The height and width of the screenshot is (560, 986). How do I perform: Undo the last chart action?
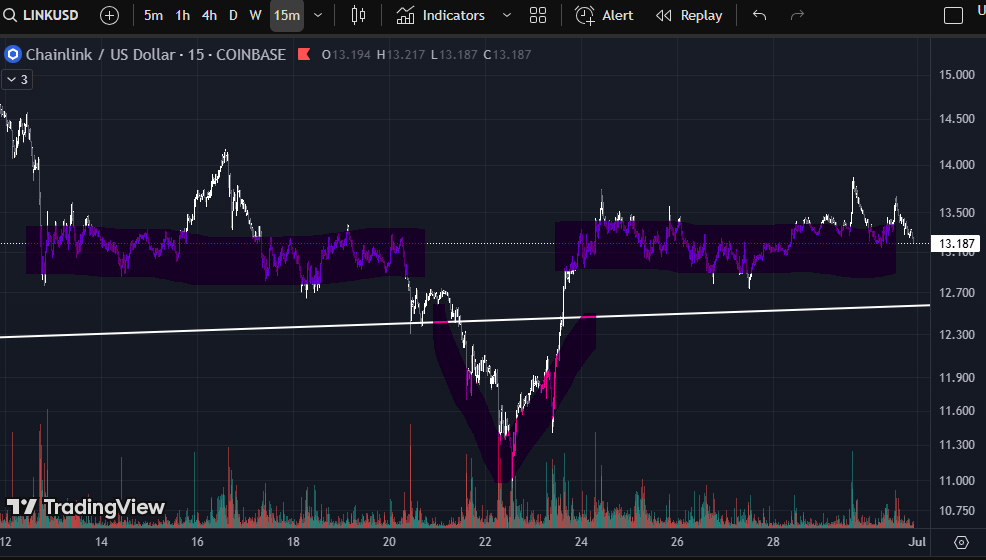pyautogui.click(x=760, y=15)
